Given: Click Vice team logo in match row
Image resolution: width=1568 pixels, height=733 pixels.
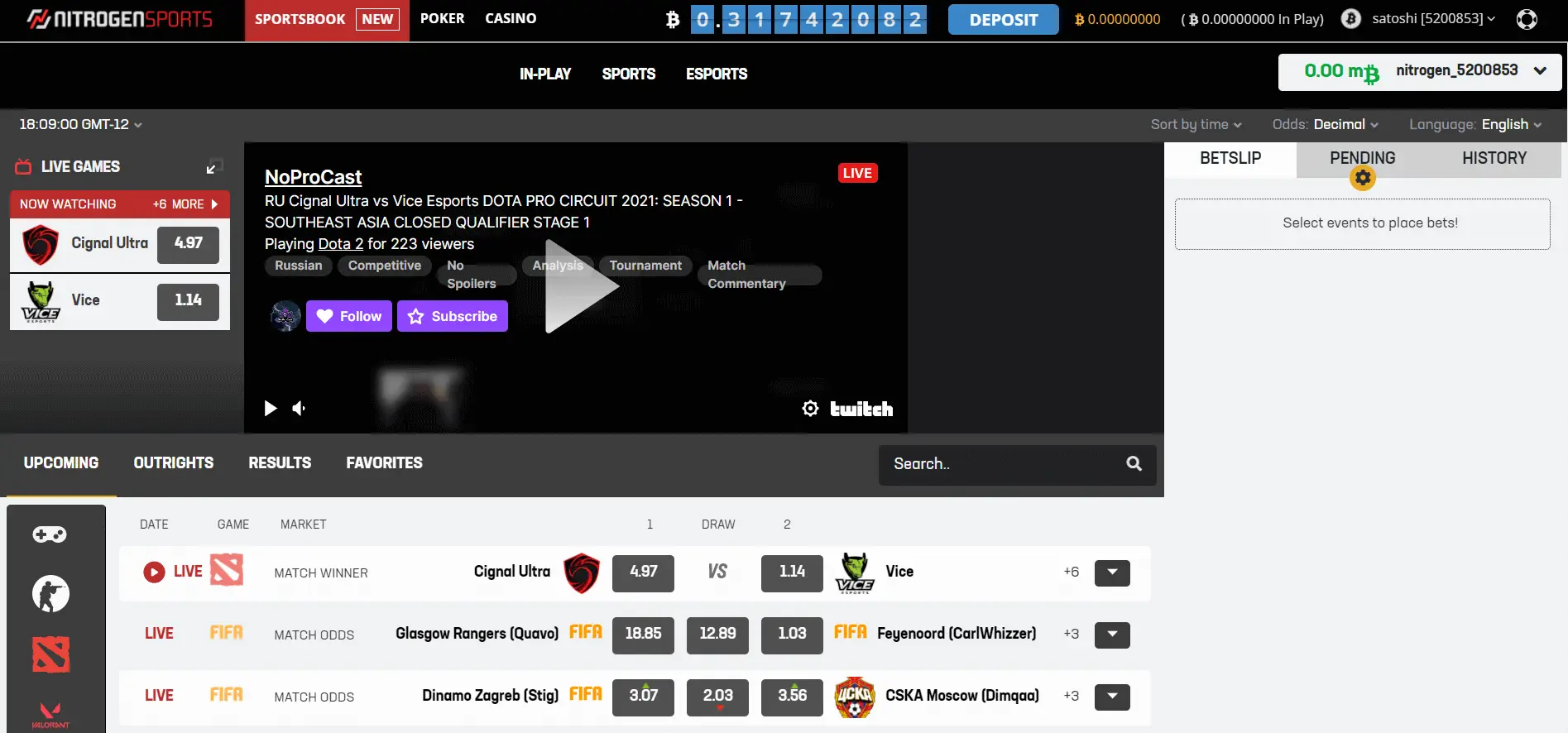Looking at the screenshot, I should pos(855,573).
